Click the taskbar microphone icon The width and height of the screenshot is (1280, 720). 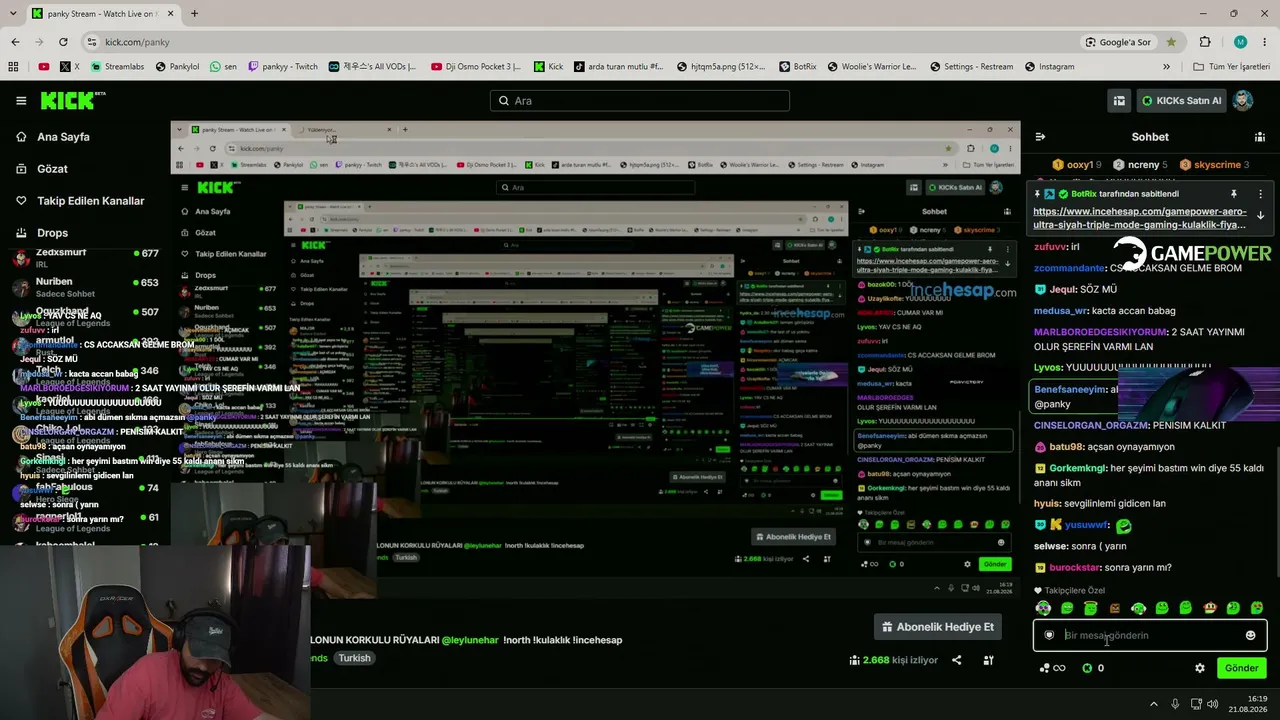[1175, 704]
